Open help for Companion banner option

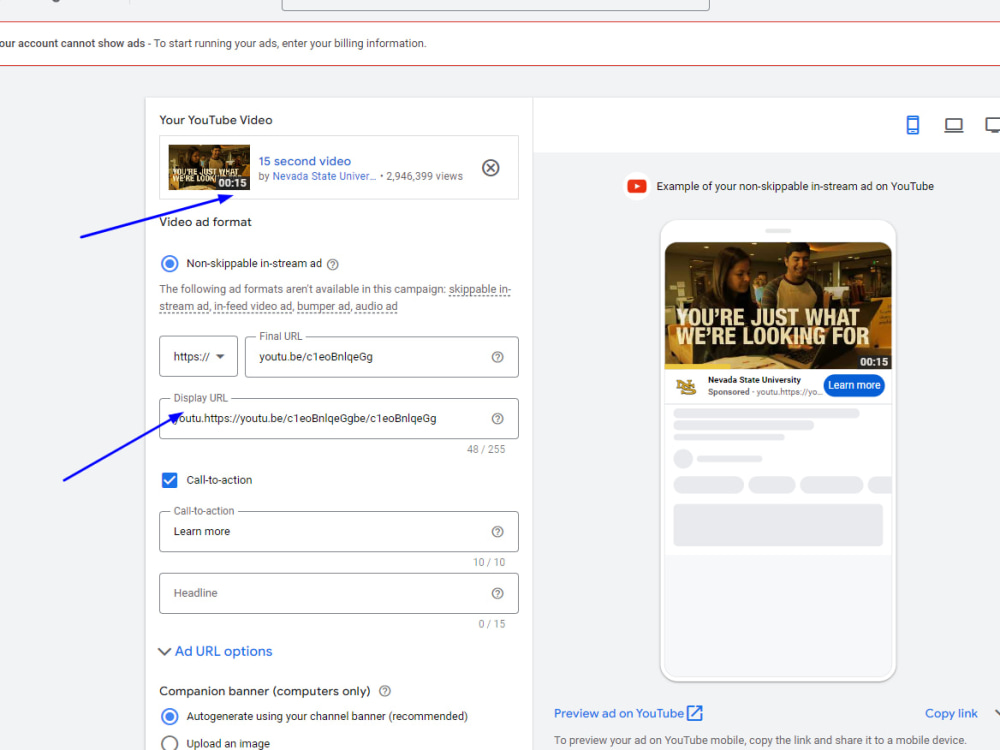pyautogui.click(x=385, y=691)
